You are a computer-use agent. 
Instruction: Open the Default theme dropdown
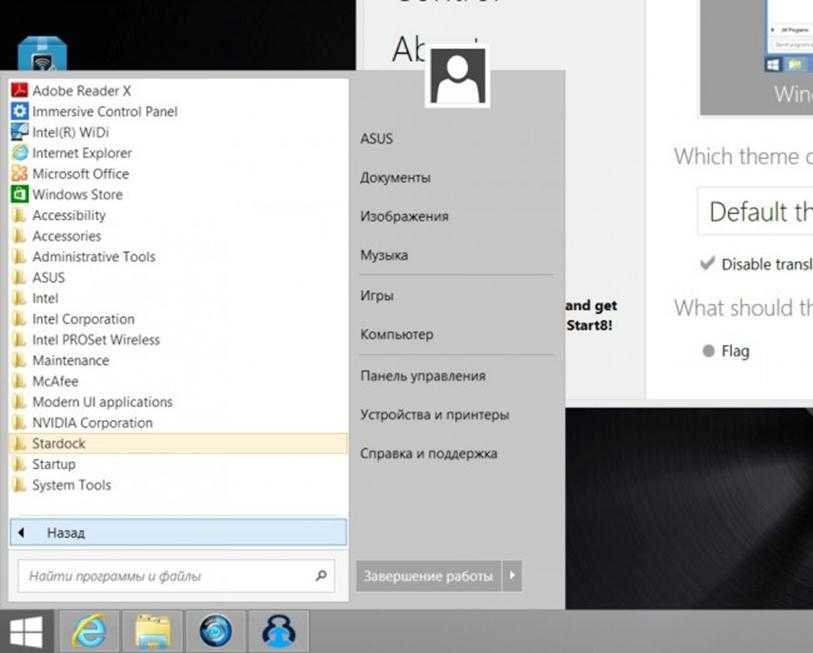point(755,212)
